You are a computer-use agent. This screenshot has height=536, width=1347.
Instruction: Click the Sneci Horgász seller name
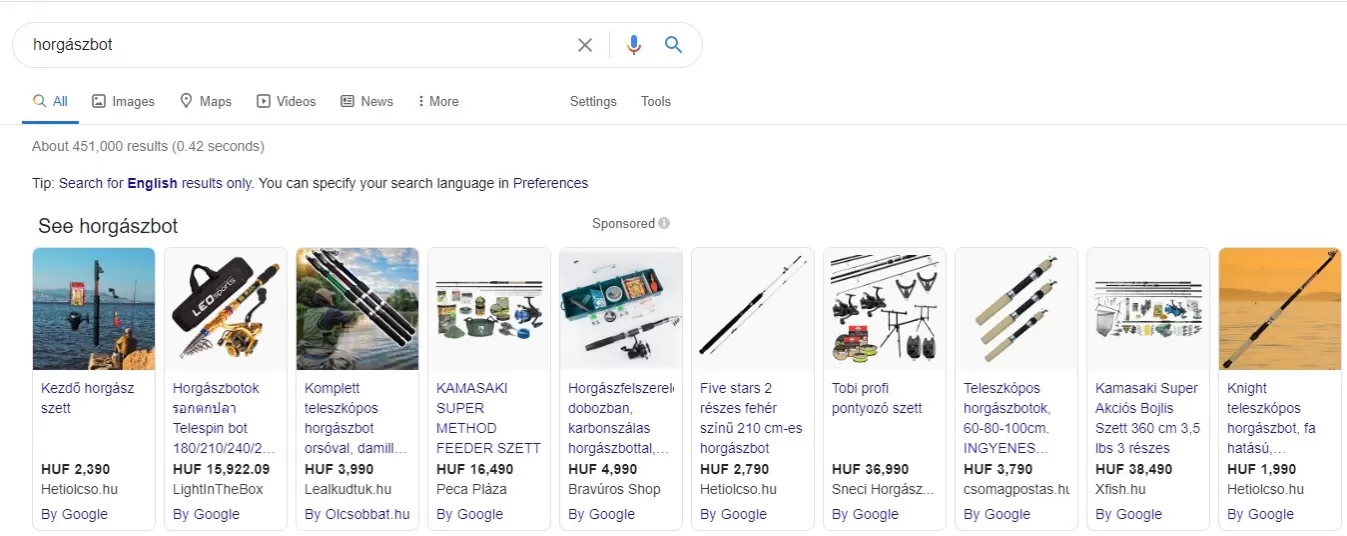tap(883, 489)
